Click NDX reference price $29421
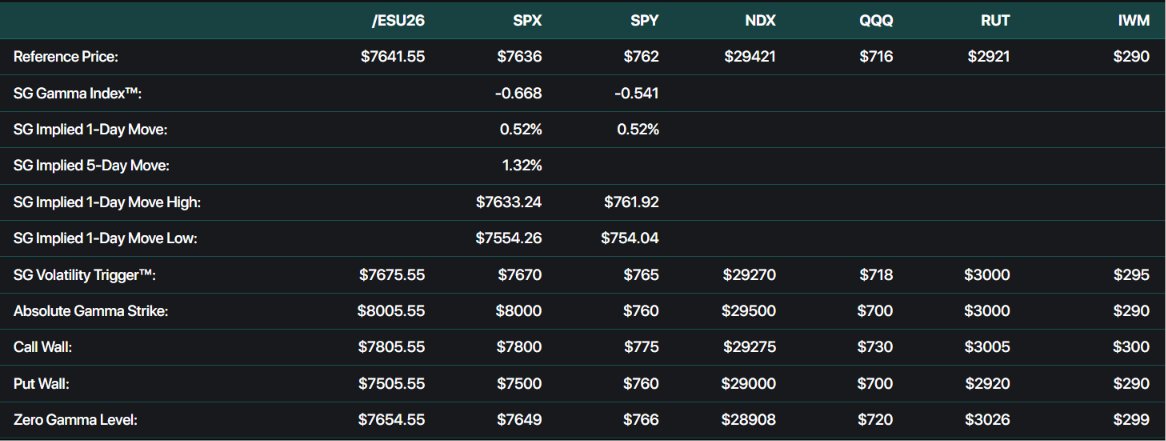Screen dimensions: 1166x441 (x=750, y=57)
